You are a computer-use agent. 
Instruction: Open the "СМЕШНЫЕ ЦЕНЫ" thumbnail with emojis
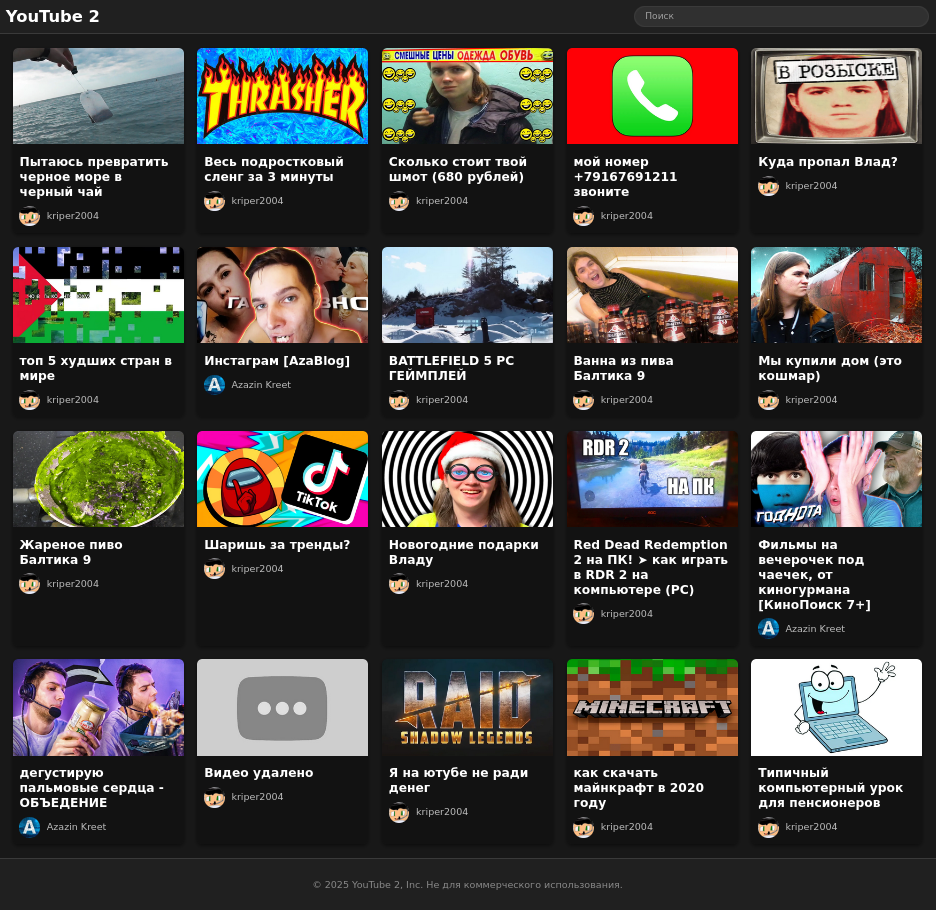coord(467,96)
